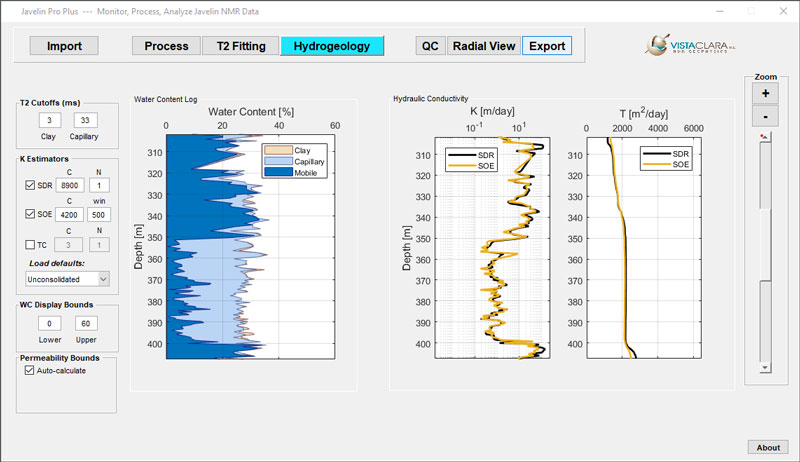Toggle Auto-calculate permeability bounds
The image size is (800, 462).
29,370
